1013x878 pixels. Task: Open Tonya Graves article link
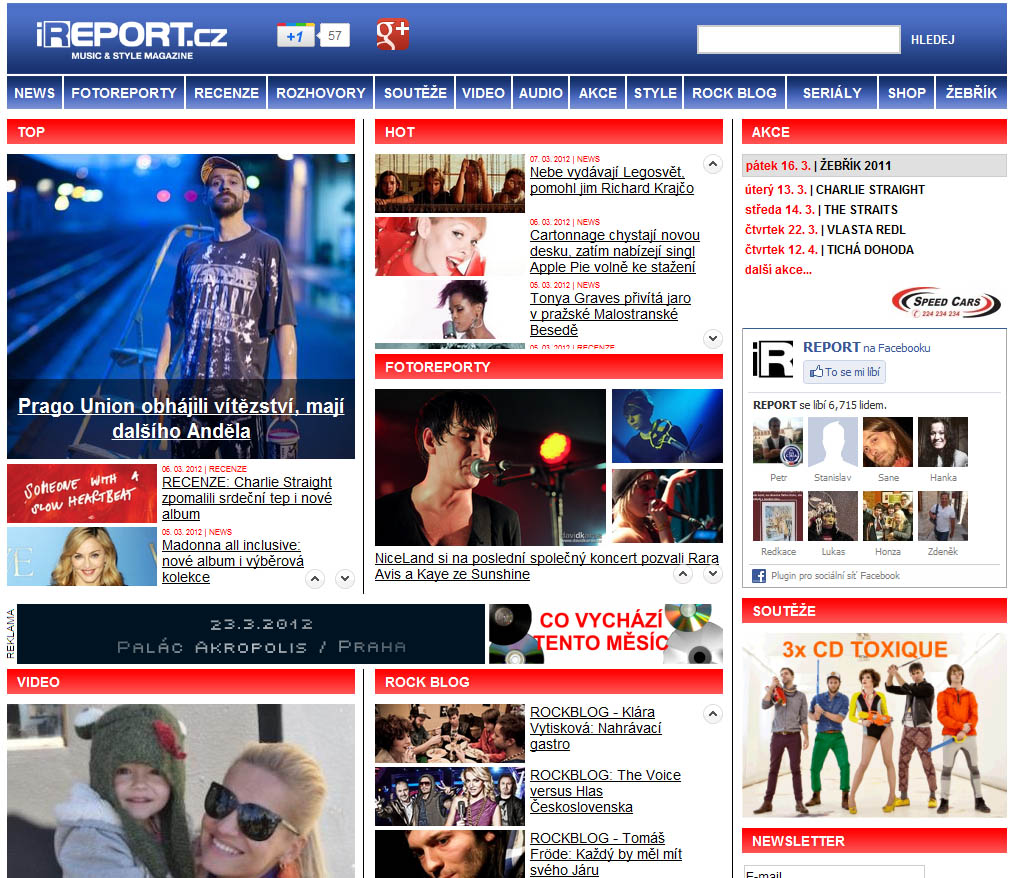610,314
